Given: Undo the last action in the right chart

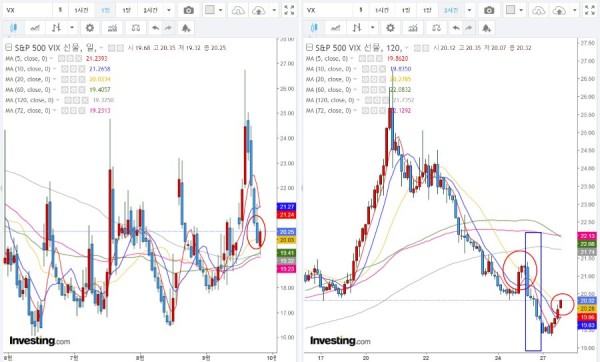Looking at the screenshot, I should (x=456, y=28).
